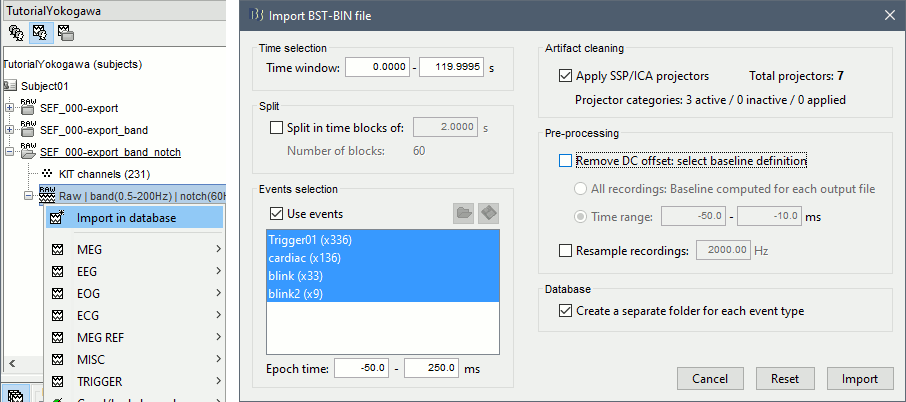
Task: Select the functional data by subjects view icon
Action: pos(41,33)
